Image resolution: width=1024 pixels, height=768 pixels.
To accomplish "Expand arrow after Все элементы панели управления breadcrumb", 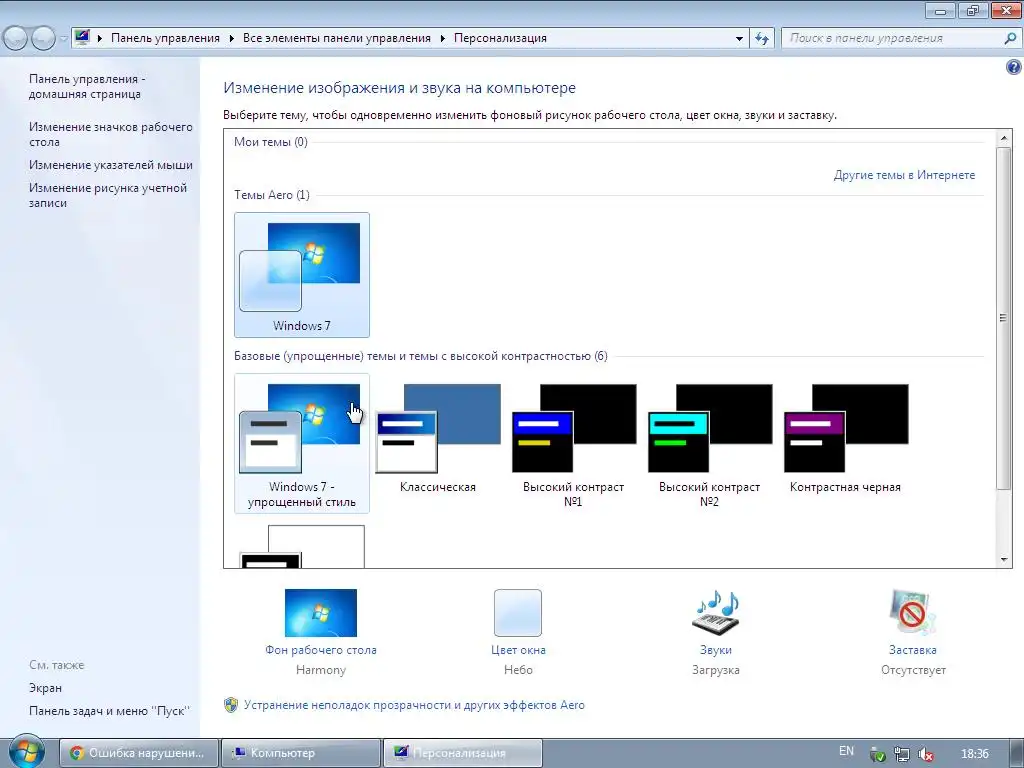I will click(x=442, y=39).
